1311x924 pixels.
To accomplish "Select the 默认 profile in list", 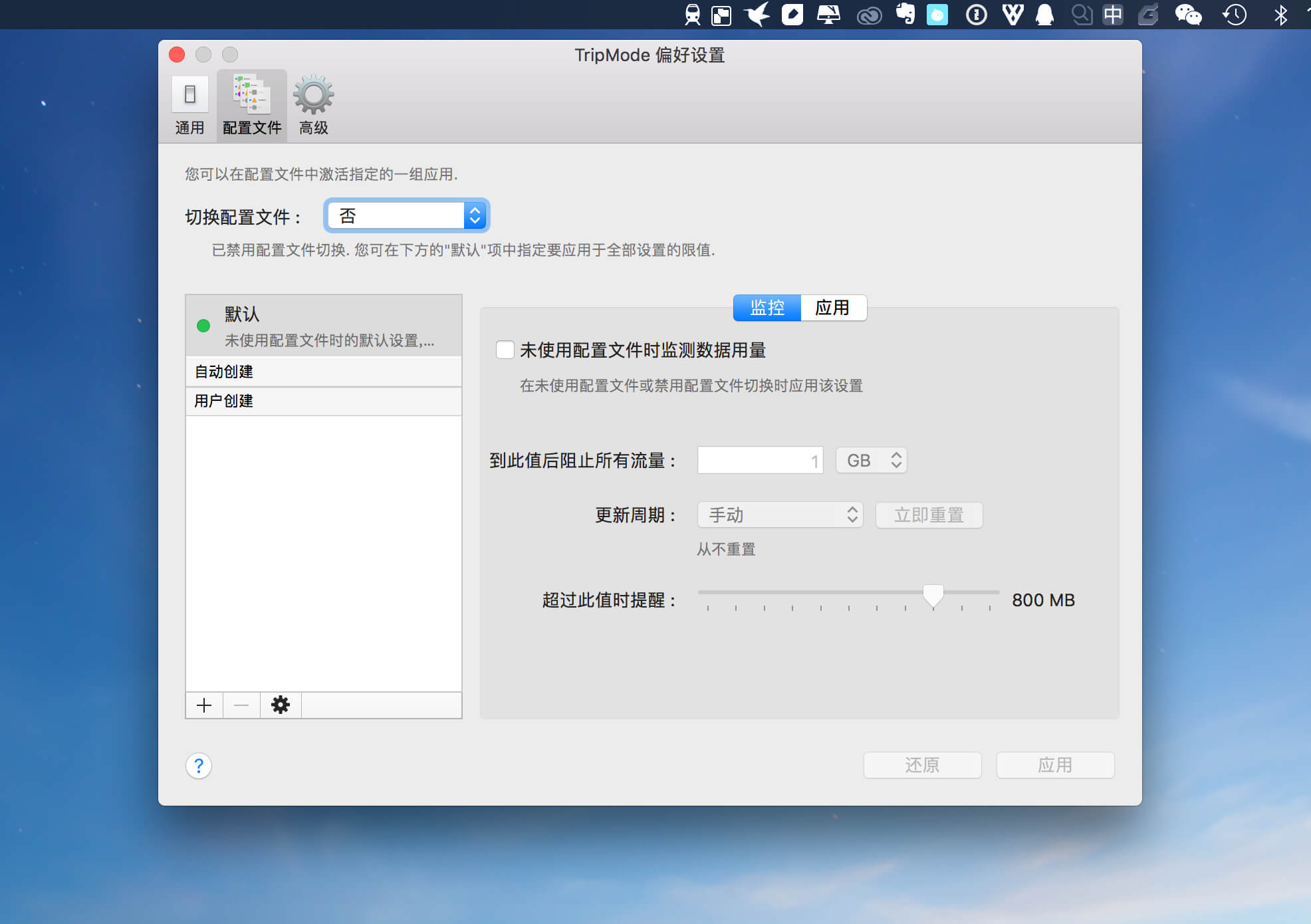I will point(324,326).
